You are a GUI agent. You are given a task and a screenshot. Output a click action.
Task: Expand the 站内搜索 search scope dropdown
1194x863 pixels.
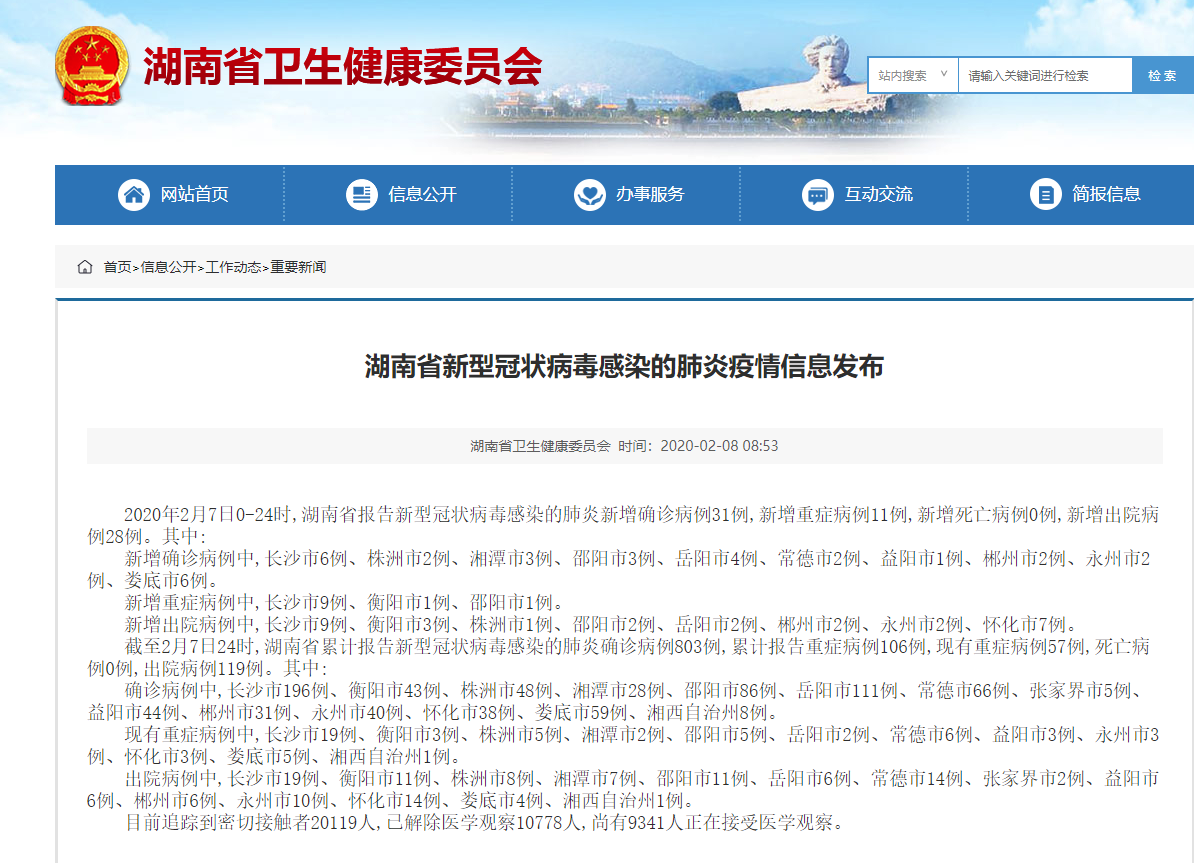pyautogui.click(x=912, y=75)
